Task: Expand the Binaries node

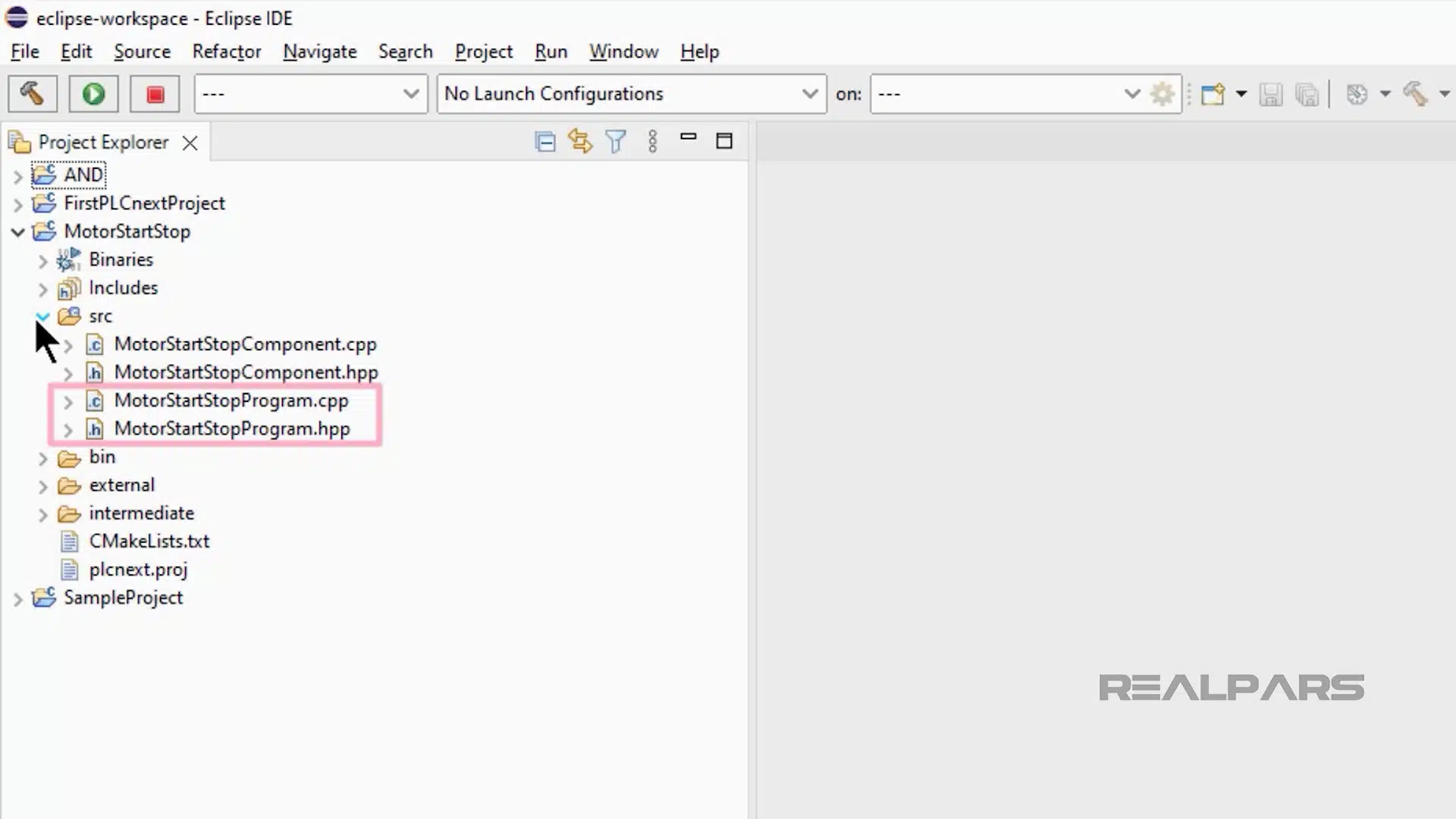Action: [42, 261]
